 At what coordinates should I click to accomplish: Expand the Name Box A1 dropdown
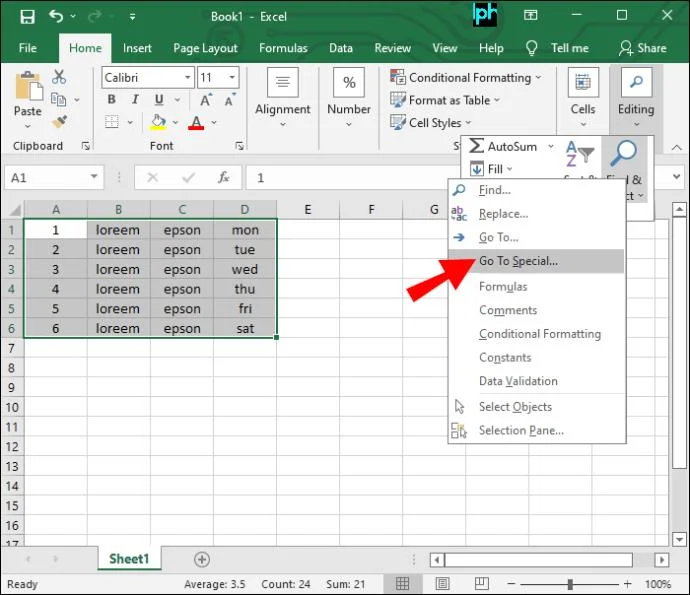coord(94,176)
